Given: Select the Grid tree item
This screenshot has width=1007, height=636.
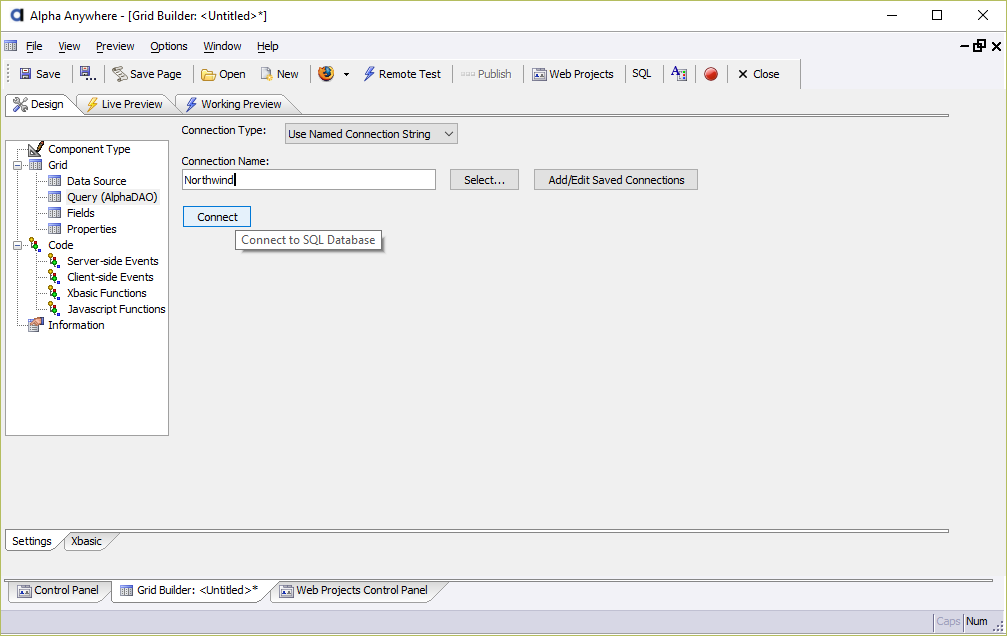Looking at the screenshot, I should (58, 165).
